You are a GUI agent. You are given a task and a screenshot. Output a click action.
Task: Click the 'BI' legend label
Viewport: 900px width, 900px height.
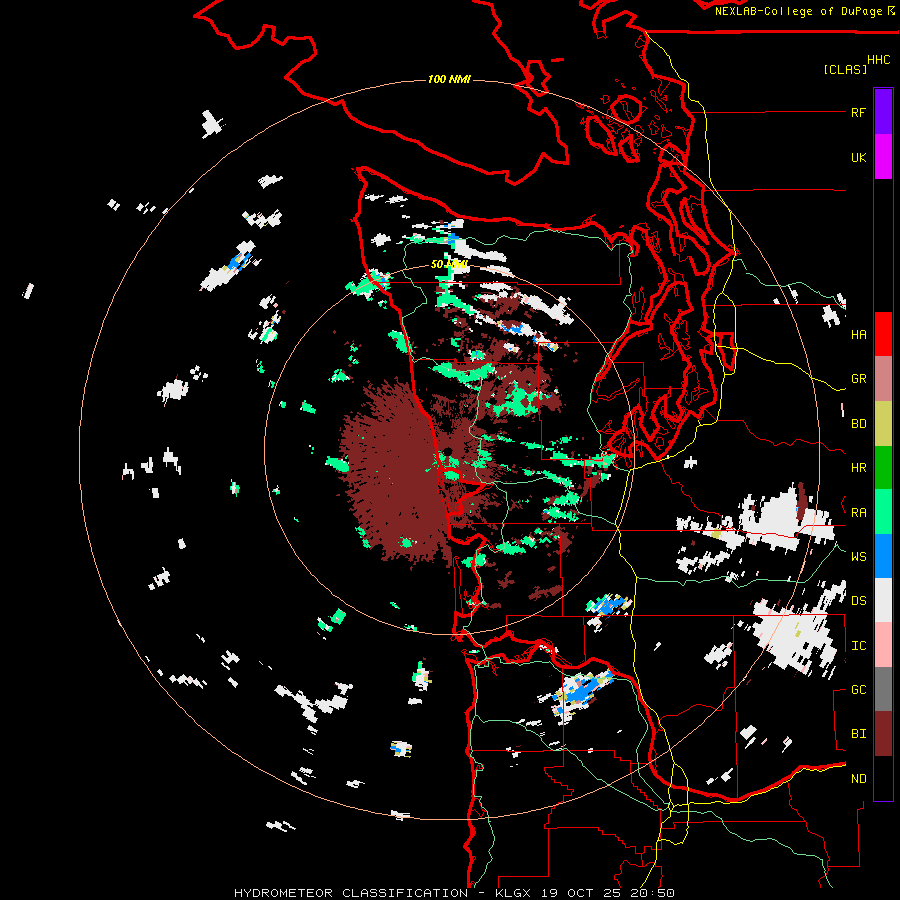(x=858, y=734)
